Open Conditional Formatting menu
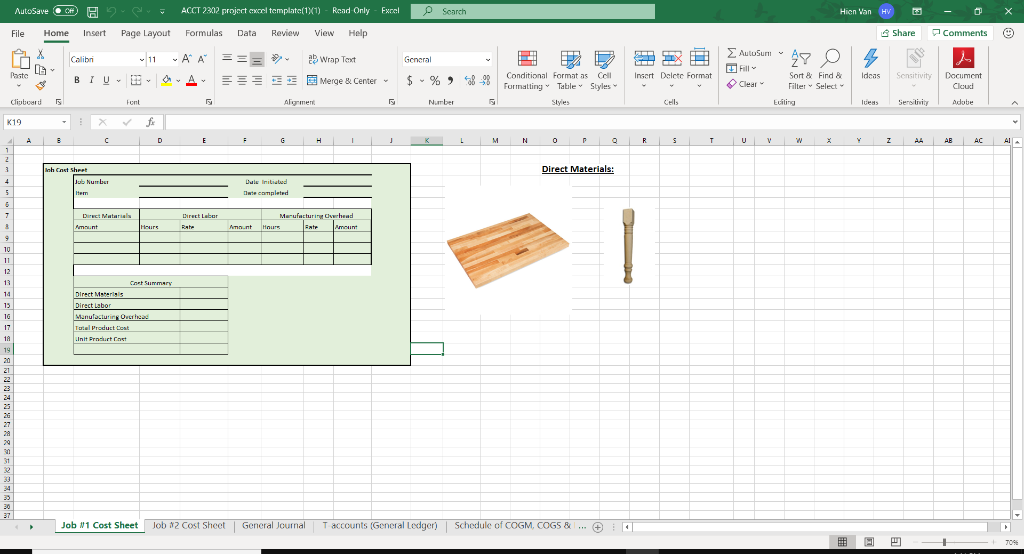This screenshot has width=1024, height=554. [526, 70]
